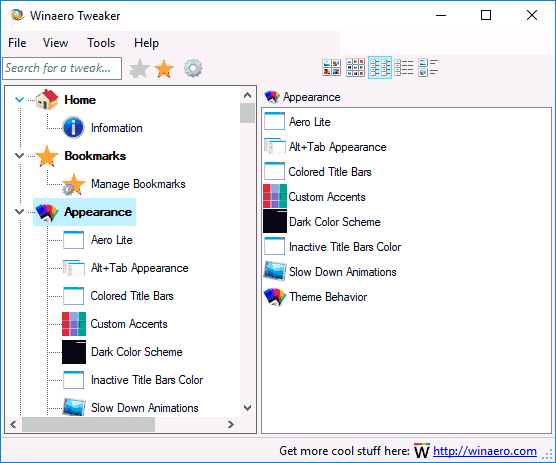Click the horizontal scroll right arrow
556x463 pixels.
pos(231,424)
